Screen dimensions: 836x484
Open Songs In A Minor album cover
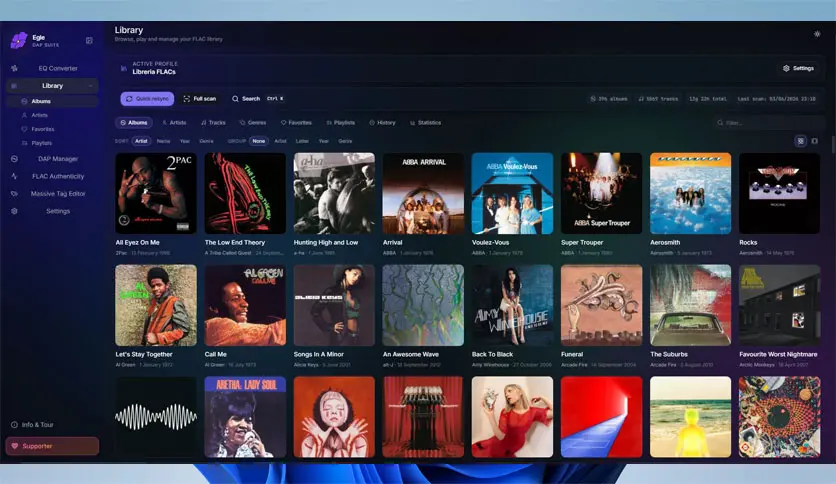pos(334,305)
